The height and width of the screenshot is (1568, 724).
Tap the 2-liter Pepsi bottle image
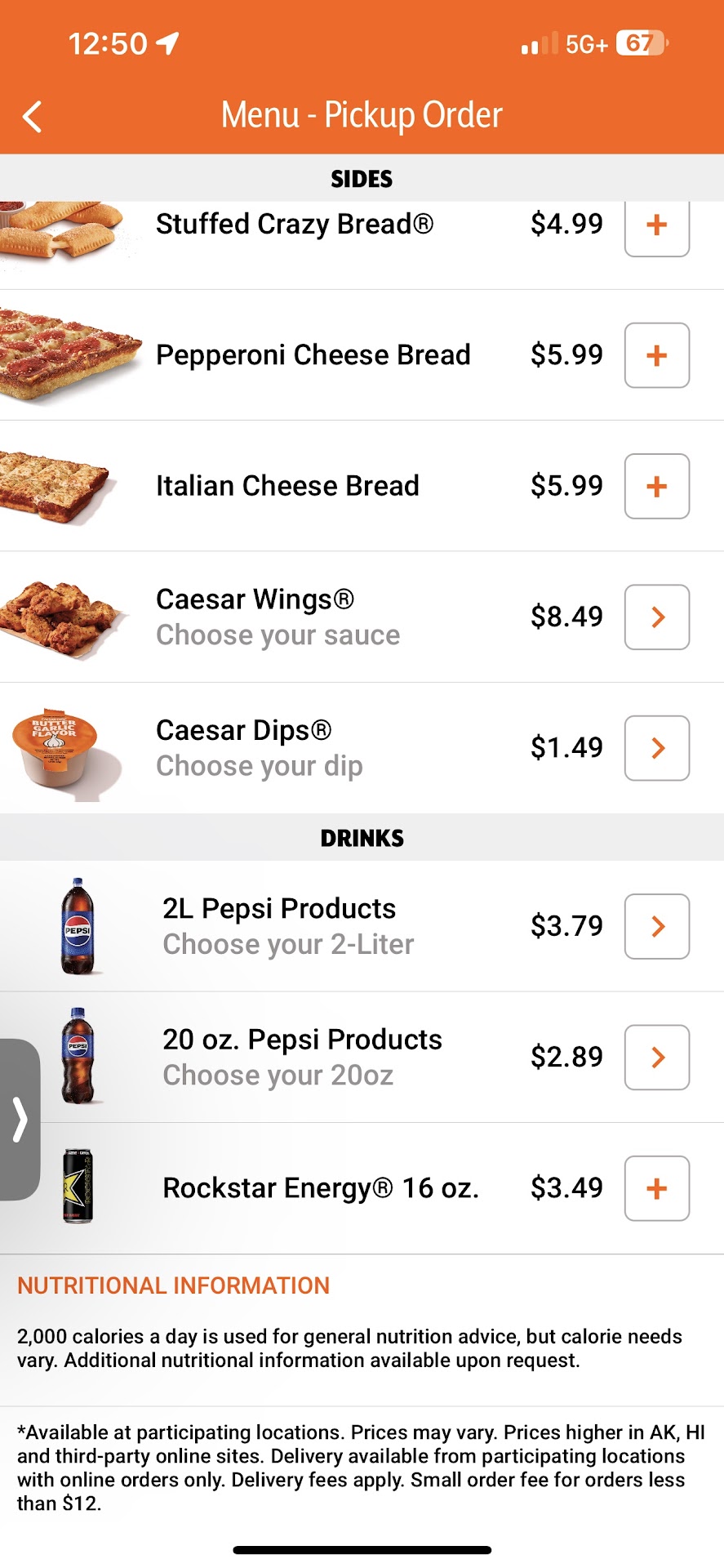tap(78, 926)
